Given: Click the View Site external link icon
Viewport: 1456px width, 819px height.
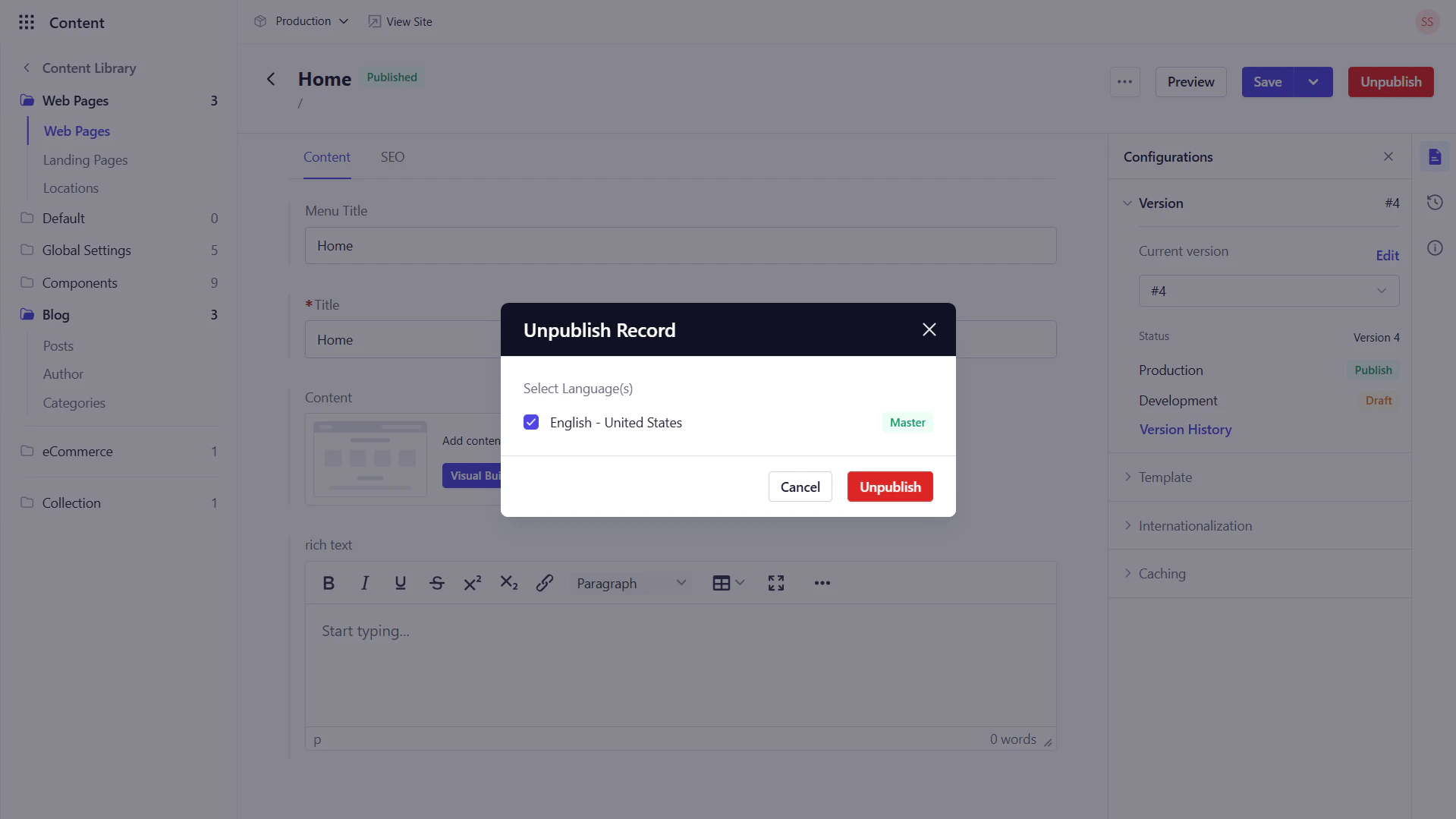Looking at the screenshot, I should (x=374, y=21).
